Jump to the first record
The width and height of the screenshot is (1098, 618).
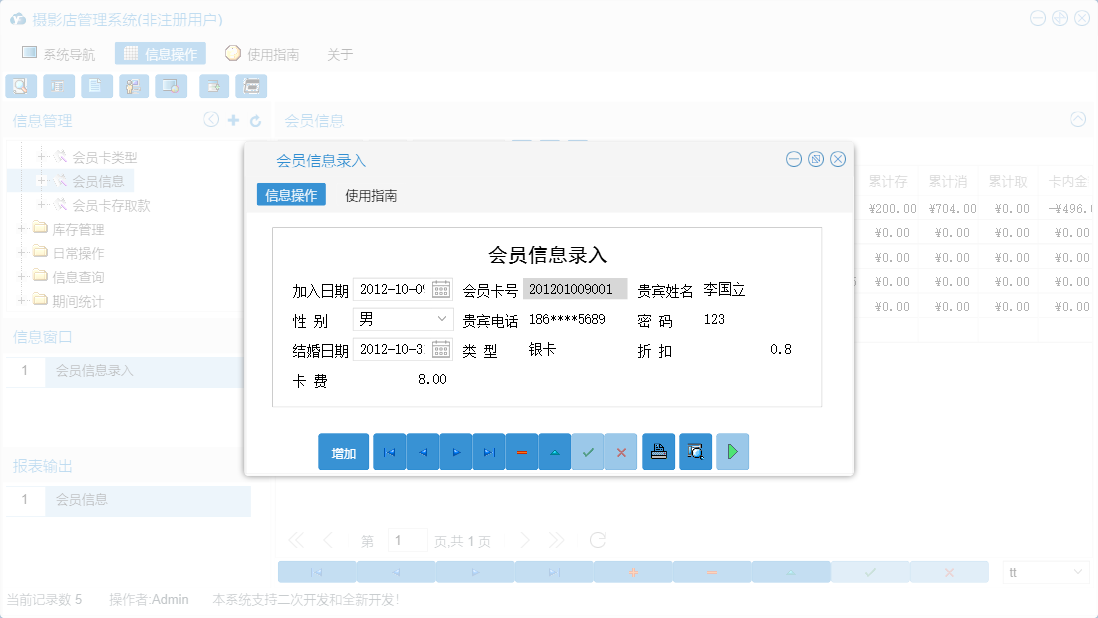(389, 451)
